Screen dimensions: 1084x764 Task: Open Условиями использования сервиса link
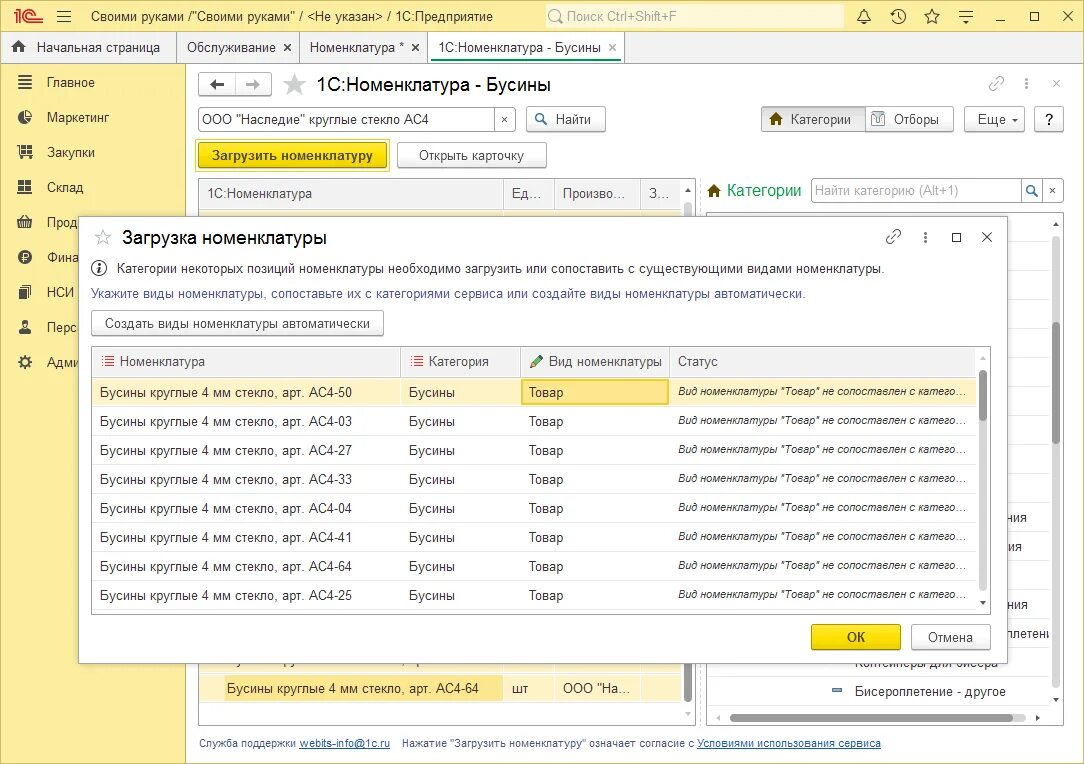point(789,743)
